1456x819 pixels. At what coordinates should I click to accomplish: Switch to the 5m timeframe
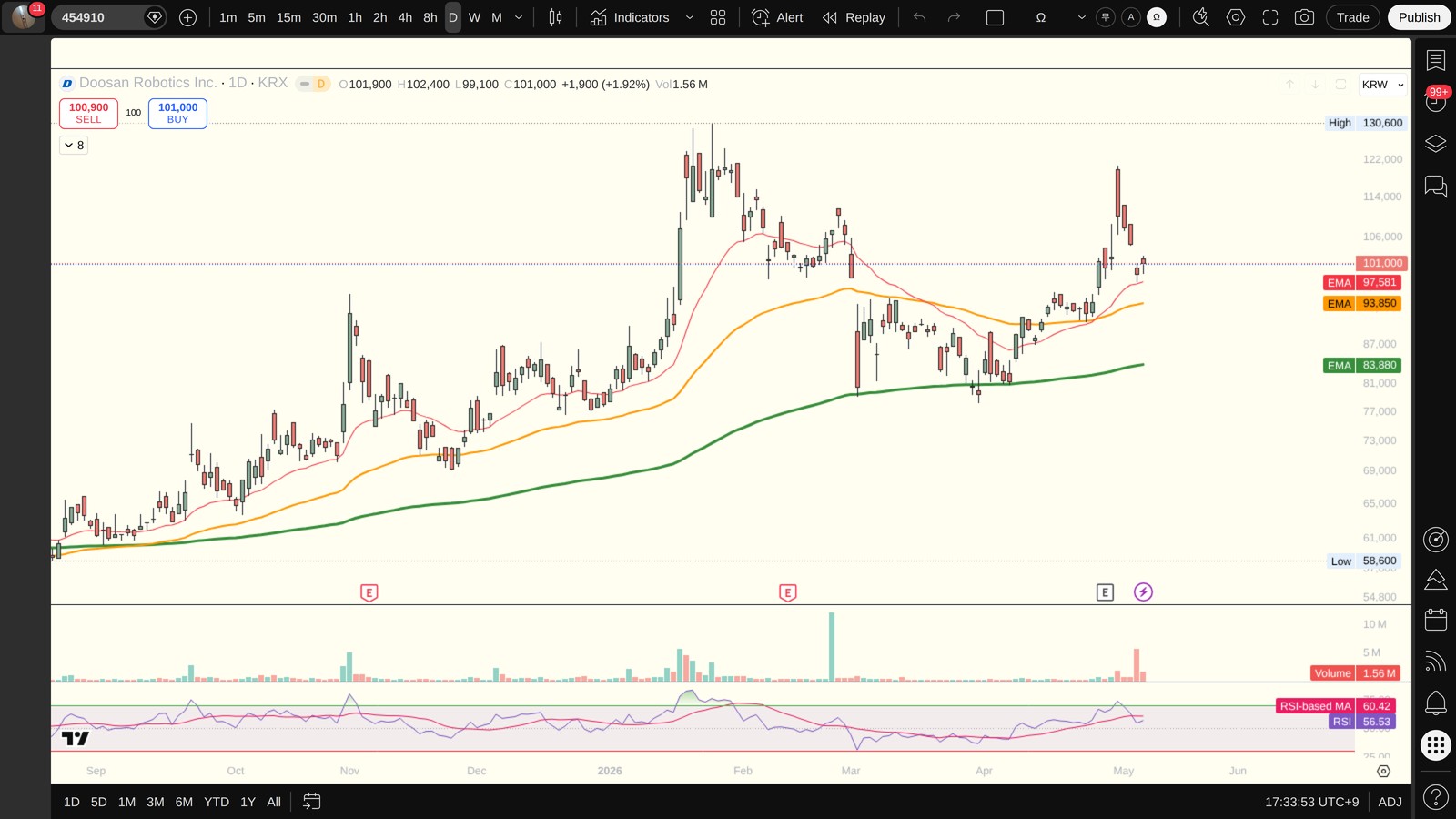pyautogui.click(x=257, y=17)
